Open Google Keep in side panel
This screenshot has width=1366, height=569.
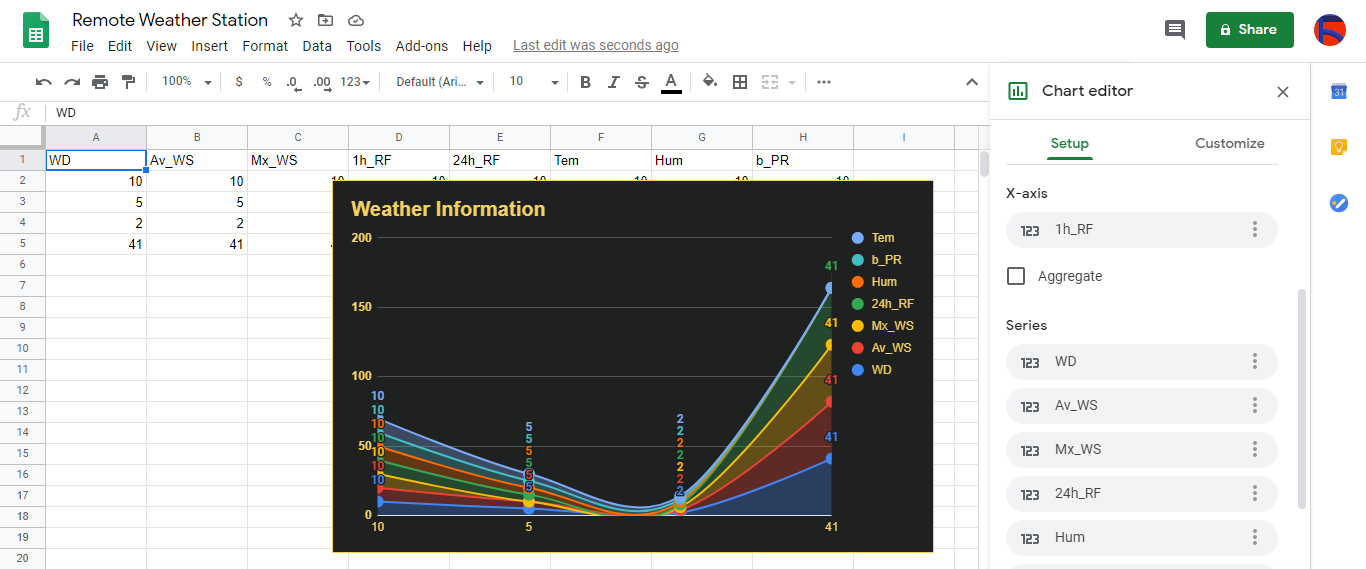(1338, 147)
